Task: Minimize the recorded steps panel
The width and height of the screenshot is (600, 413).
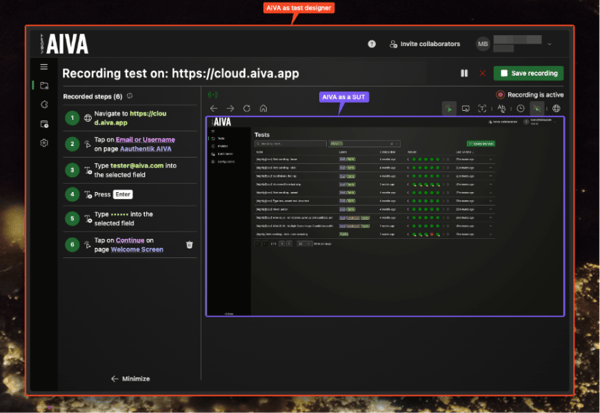Action: tap(130, 379)
